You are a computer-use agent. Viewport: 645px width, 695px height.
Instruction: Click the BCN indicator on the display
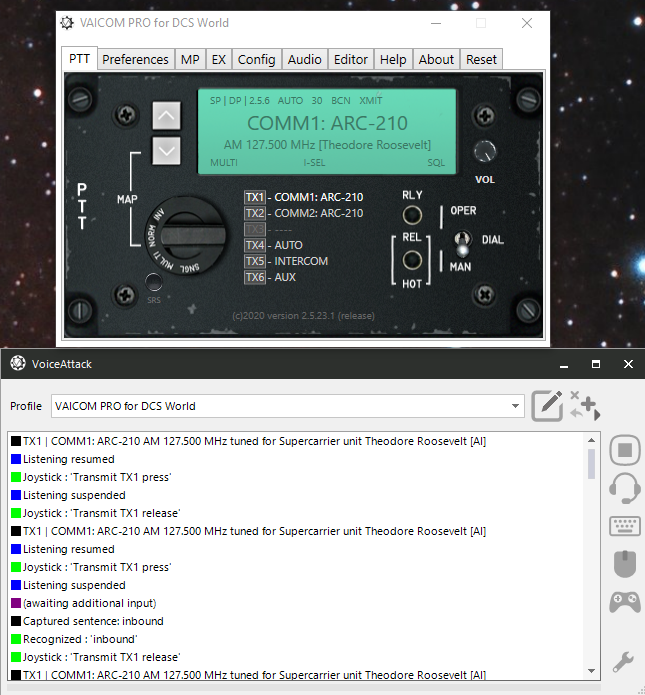pos(341,101)
